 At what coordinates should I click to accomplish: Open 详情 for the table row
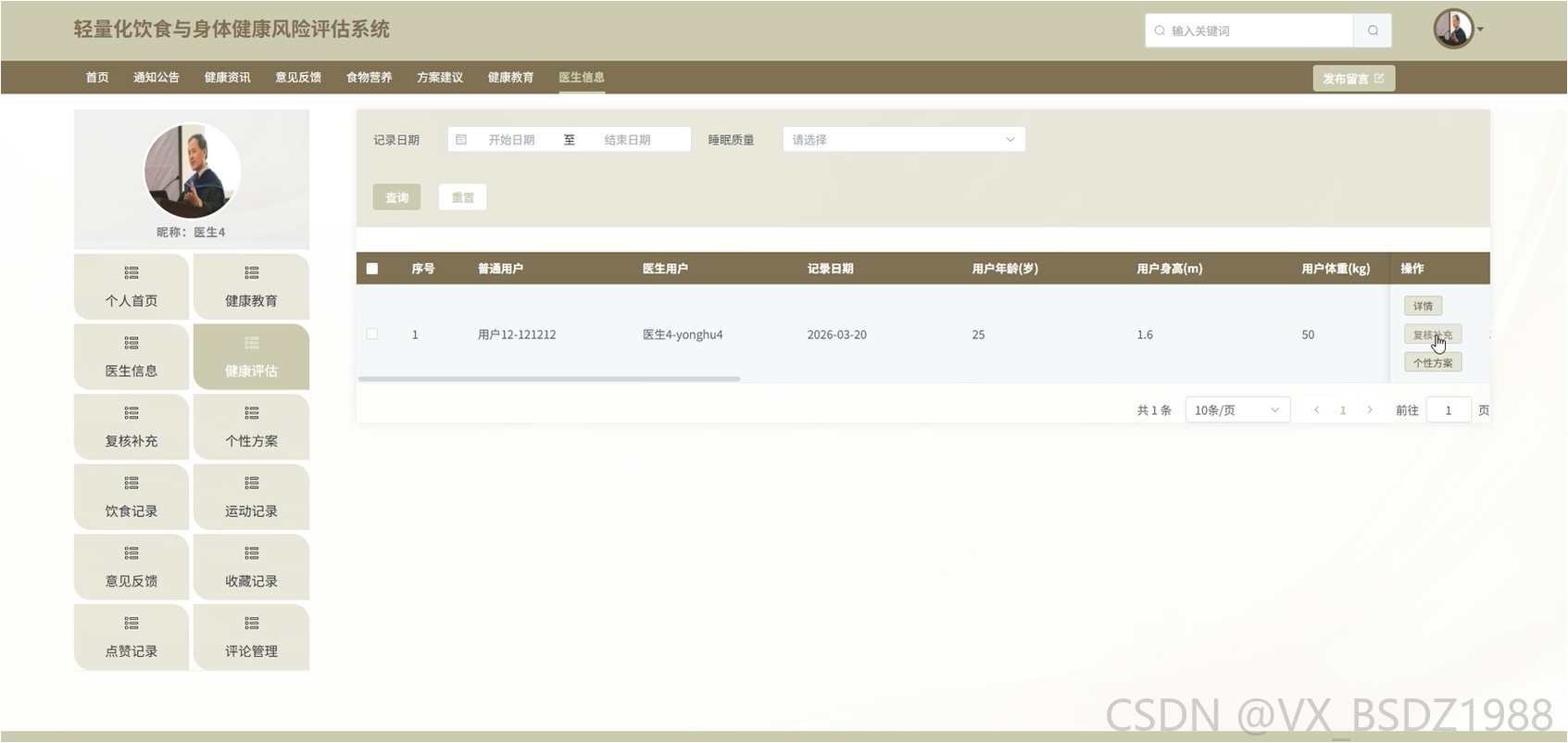click(1424, 307)
